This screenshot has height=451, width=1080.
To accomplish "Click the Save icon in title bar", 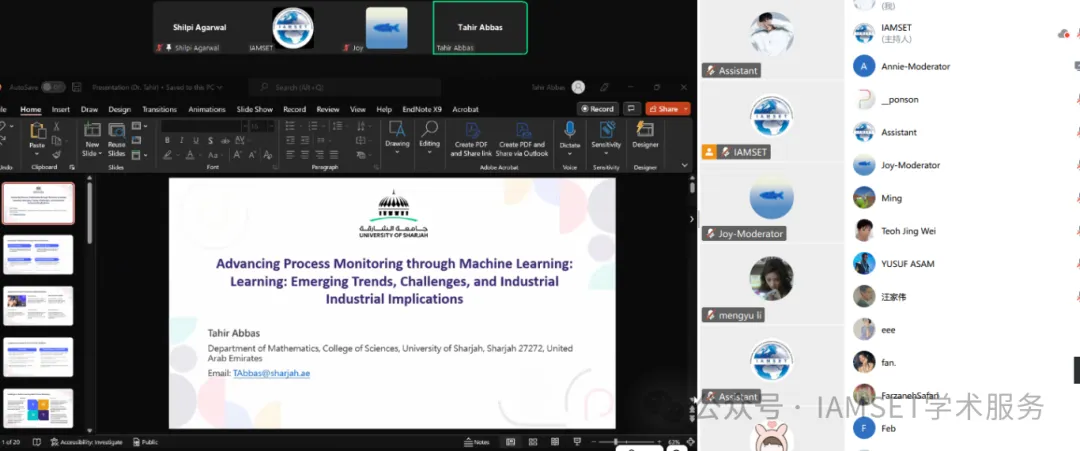I will [77, 87].
